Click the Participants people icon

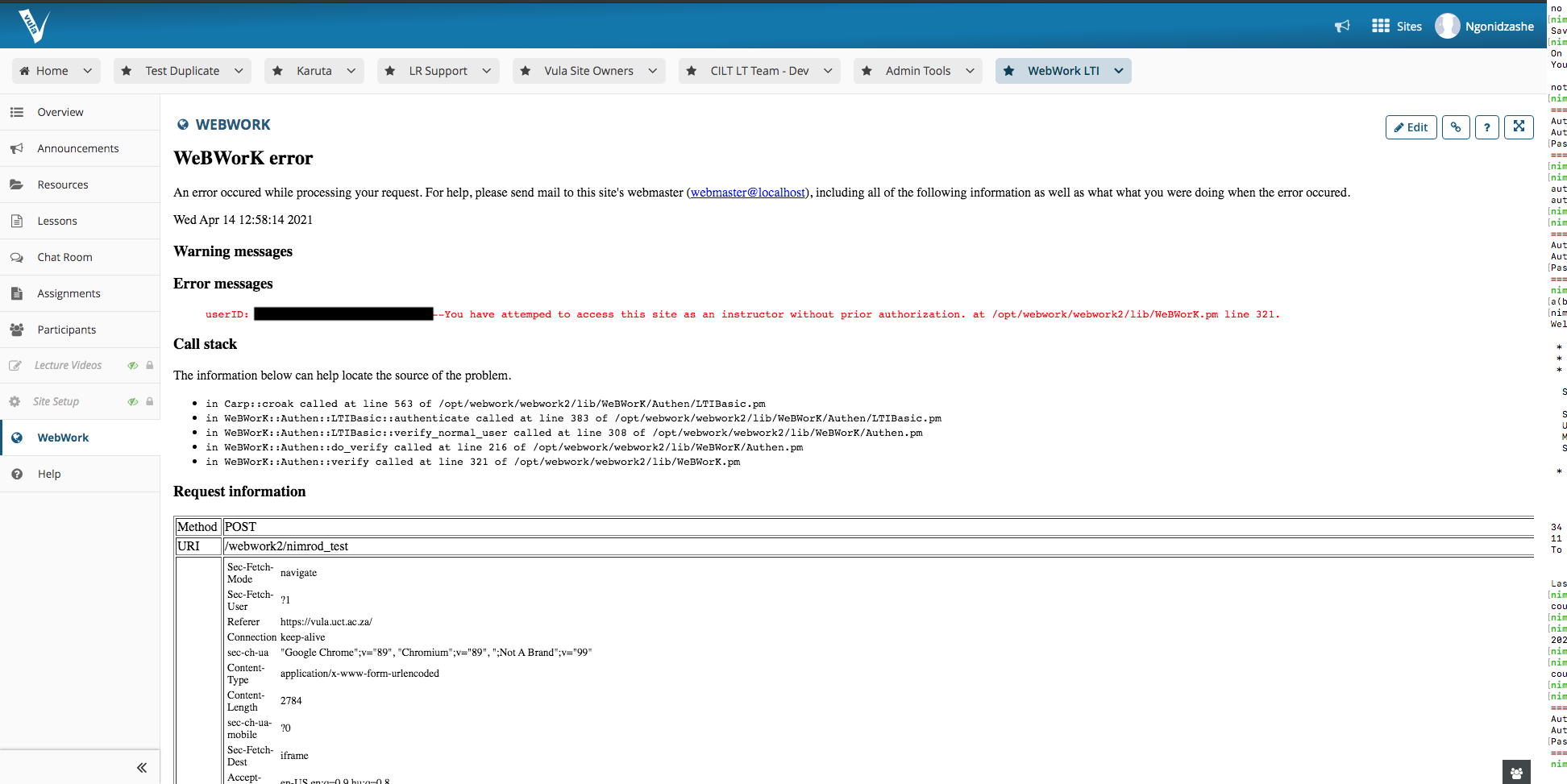tap(16, 330)
